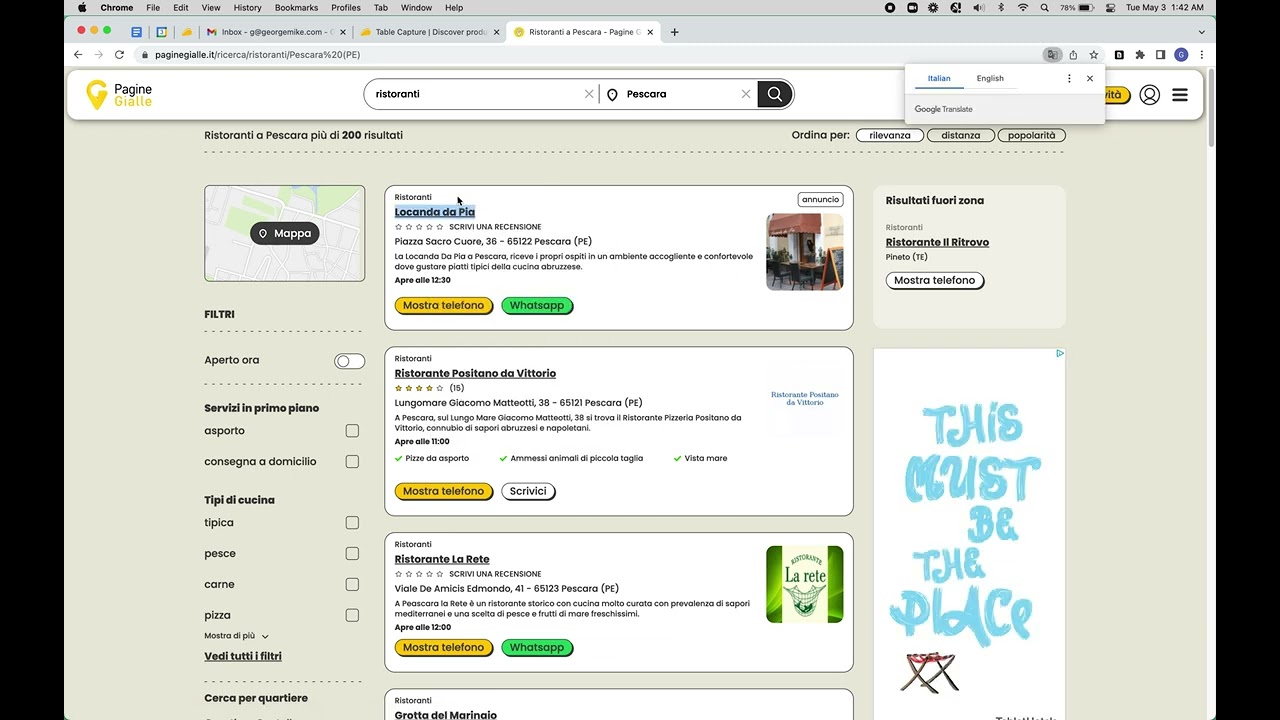Toggle Chrome side panel icon
This screenshot has height=720, width=1280.
tap(1161, 55)
